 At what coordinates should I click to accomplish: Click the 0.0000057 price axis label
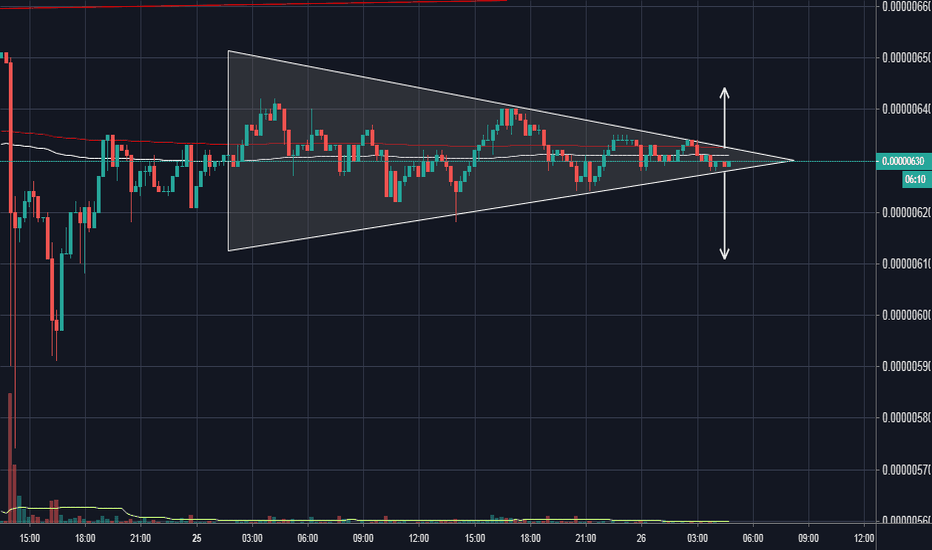tap(906, 470)
